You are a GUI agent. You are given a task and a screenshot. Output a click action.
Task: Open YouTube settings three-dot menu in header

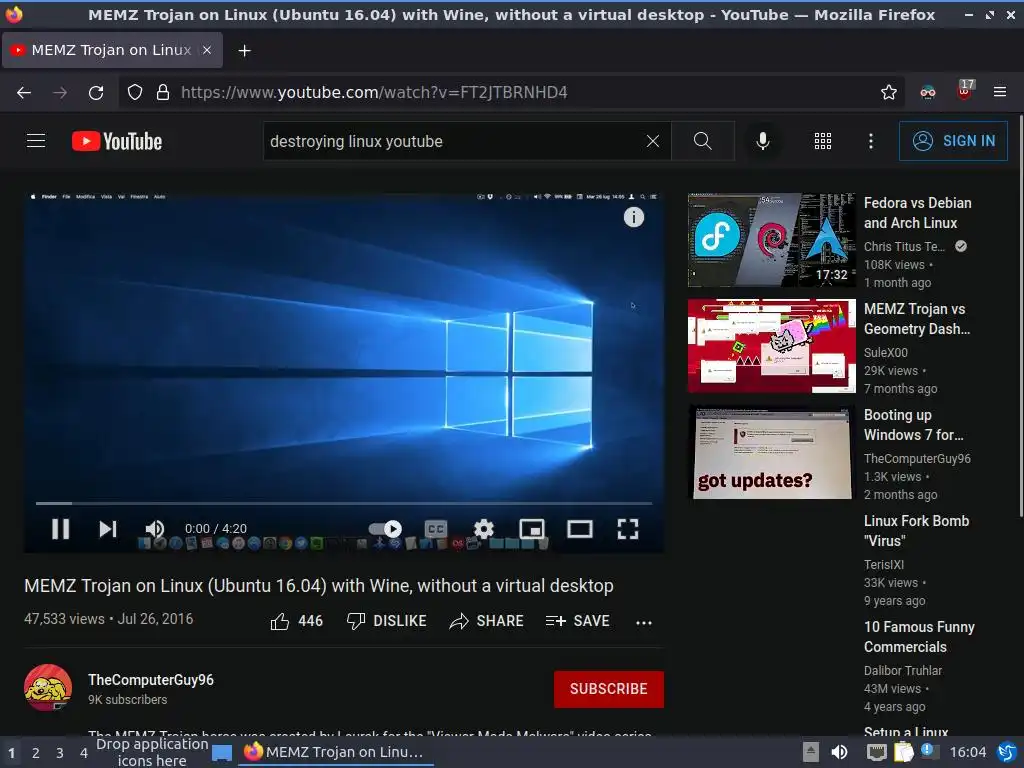(x=871, y=141)
